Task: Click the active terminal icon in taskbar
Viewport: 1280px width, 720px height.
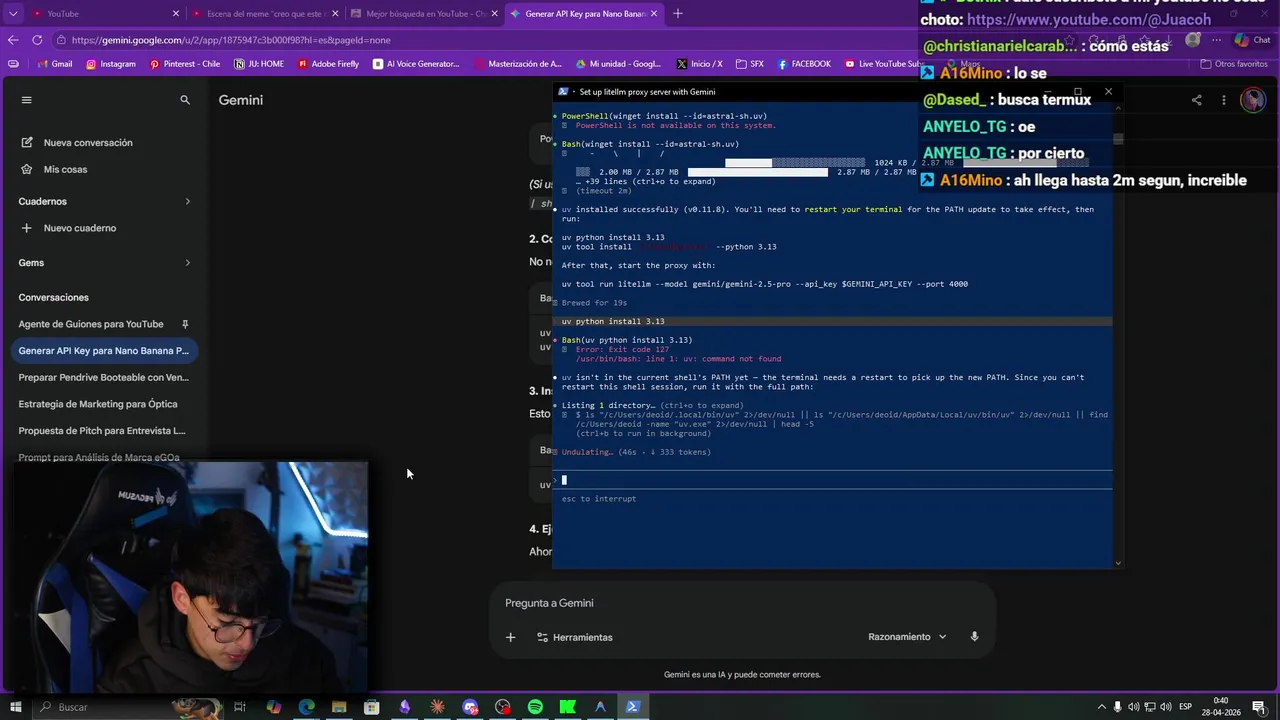Action: point(633,707)
